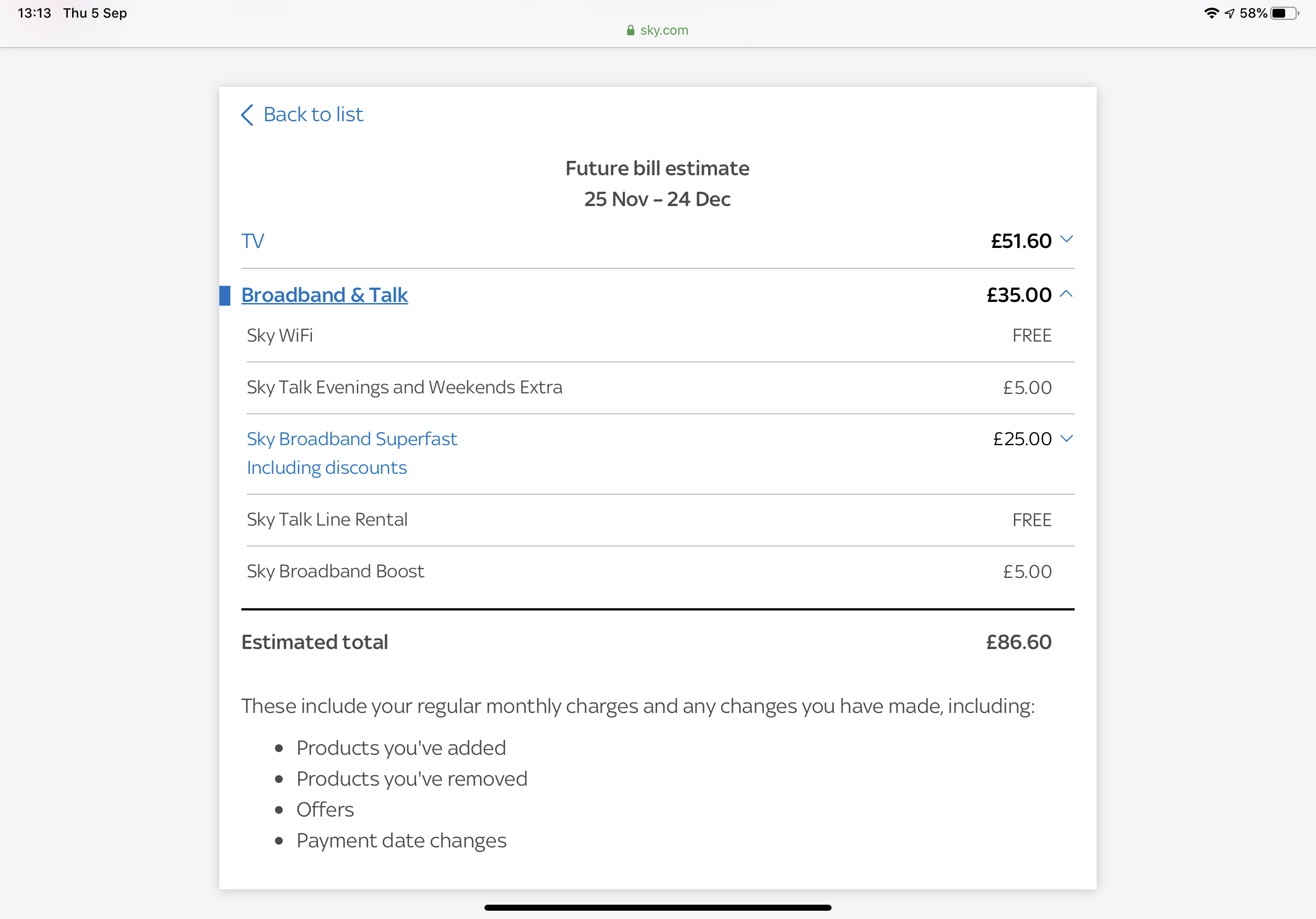Collapse the Broadband & Talk section
The height and width of the screenshot is (919, 1316).
(x=1067, y=294)
